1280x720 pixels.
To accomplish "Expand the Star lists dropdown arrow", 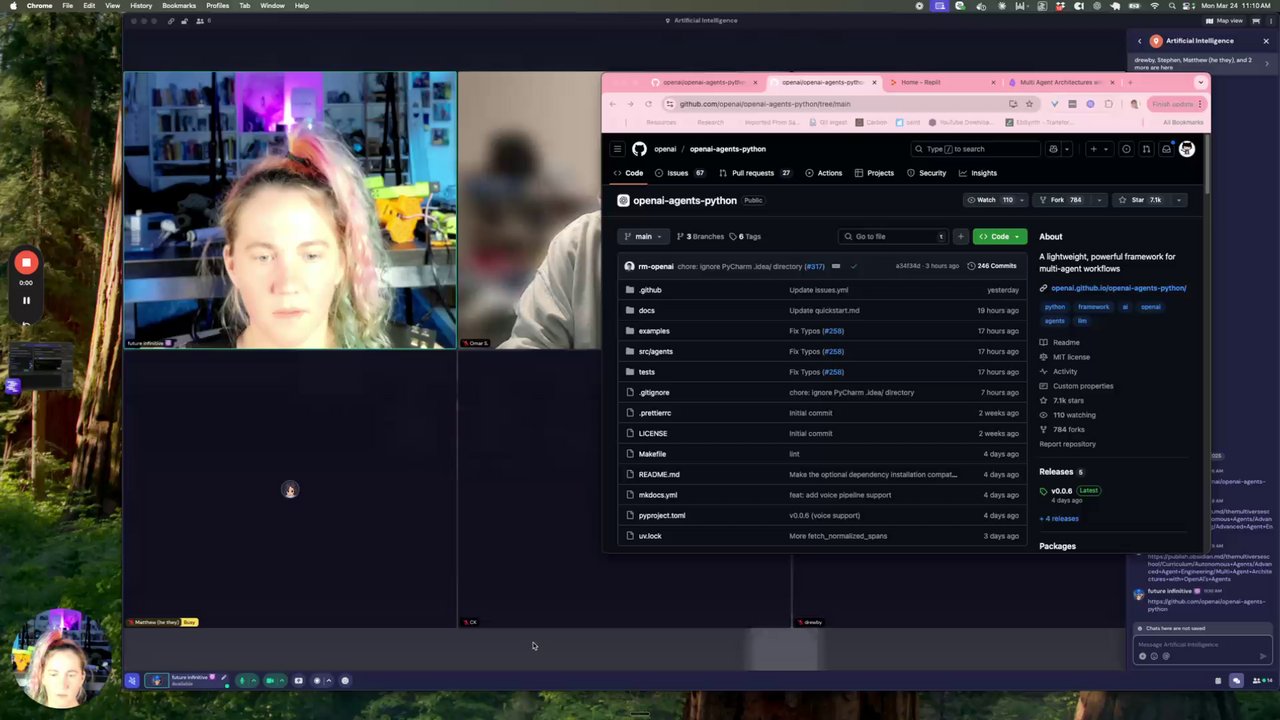I will pos(1179,200).
